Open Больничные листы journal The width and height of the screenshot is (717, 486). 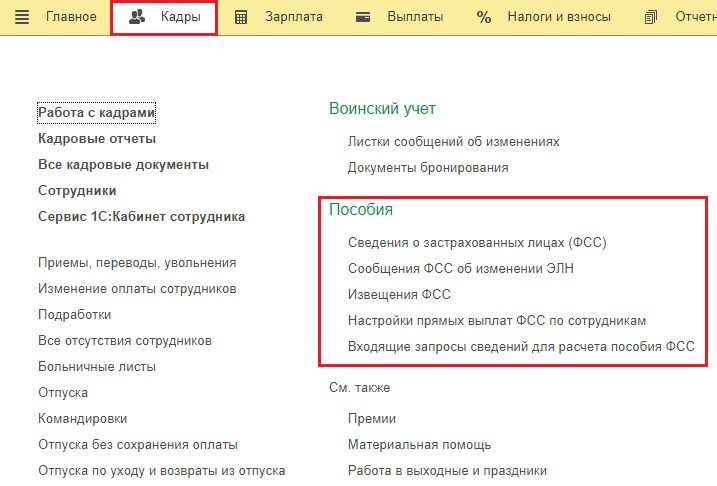click(96, 366)
